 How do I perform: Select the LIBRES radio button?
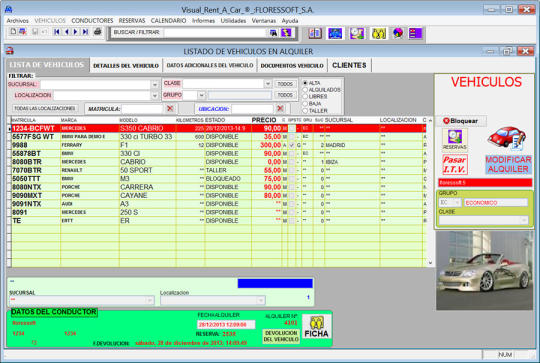[x=305, y=97]
